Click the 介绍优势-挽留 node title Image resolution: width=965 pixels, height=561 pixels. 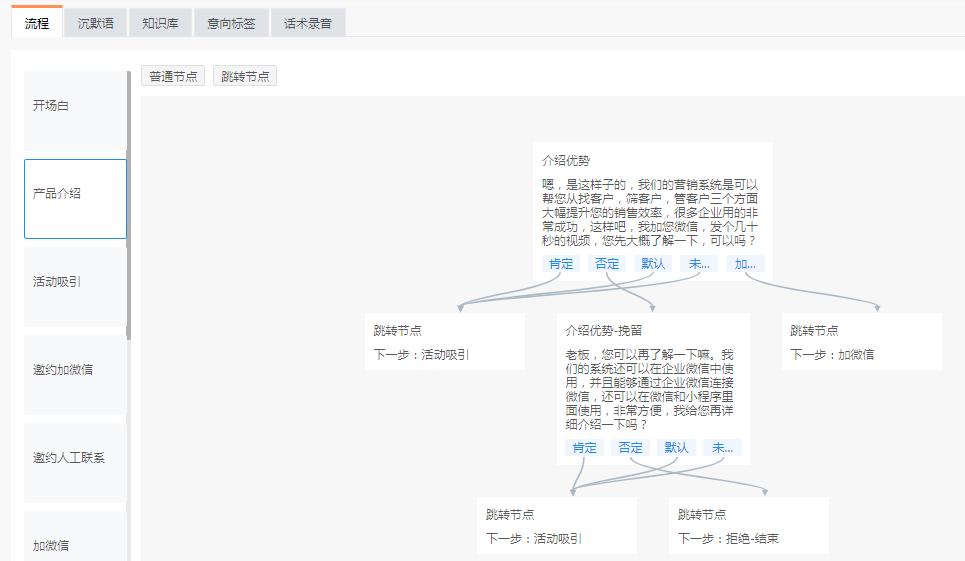pos(603,330)
